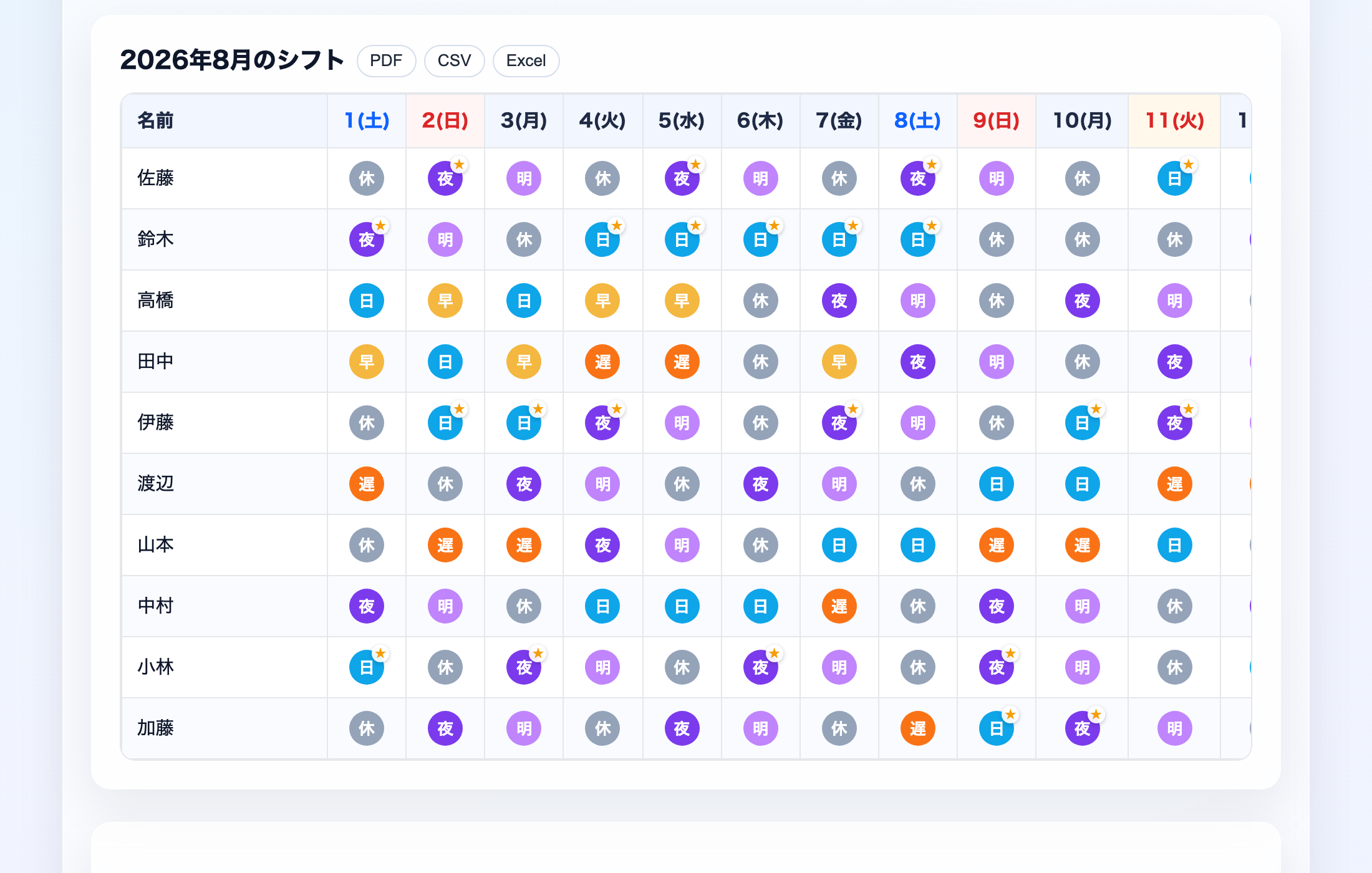Open 鈴木's starred night shift on 1(土)

coord(367,239)
